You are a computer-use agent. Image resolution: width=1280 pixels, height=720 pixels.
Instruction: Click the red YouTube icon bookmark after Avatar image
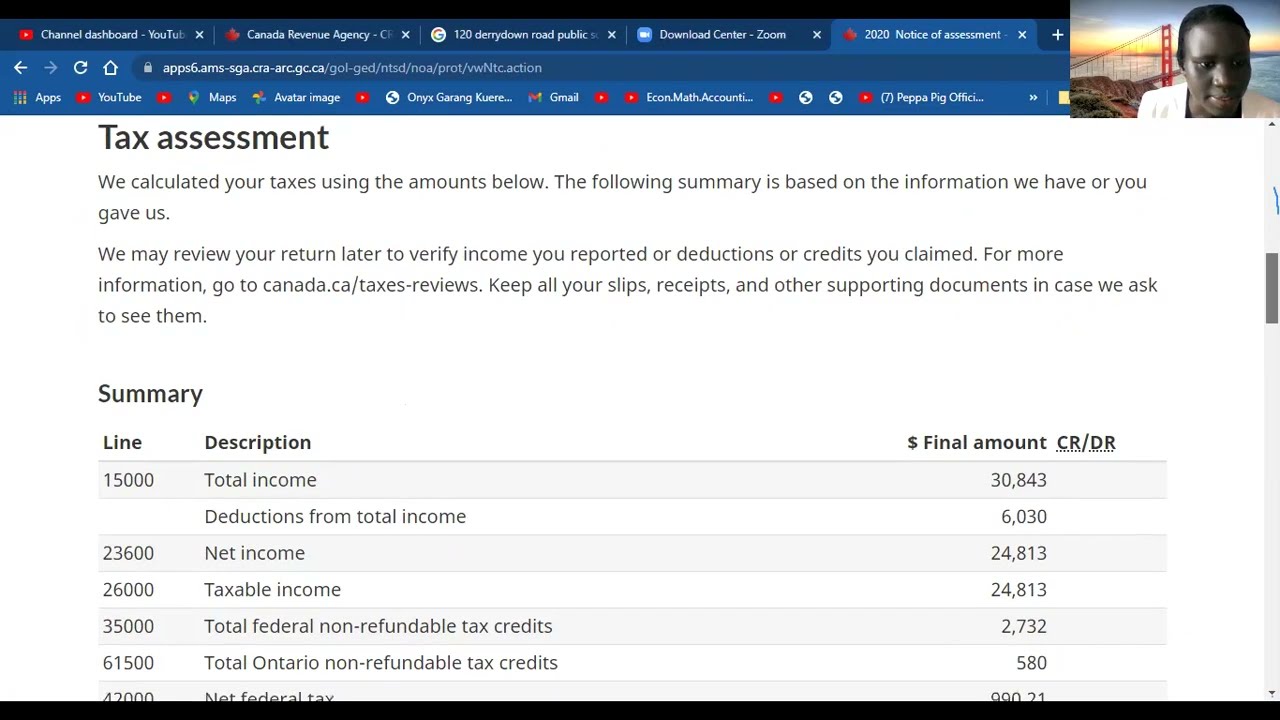362,97
